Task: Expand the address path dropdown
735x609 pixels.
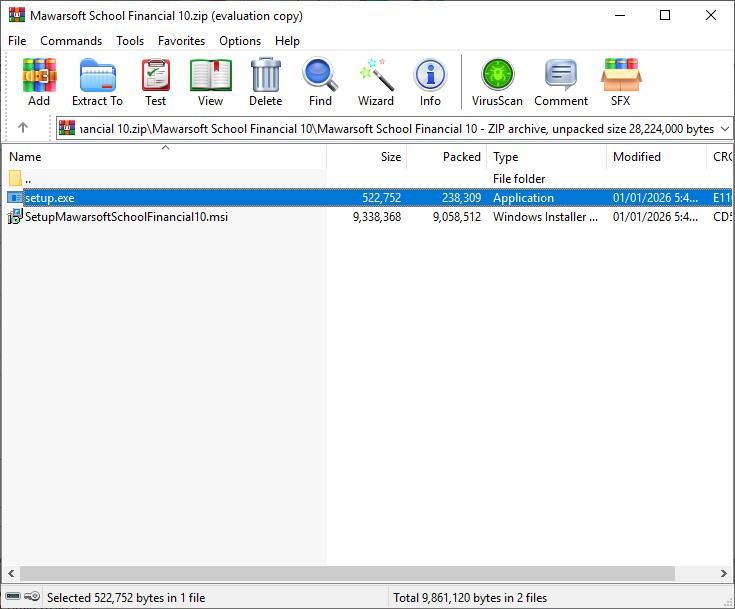Action: click(x=725, y=128)
